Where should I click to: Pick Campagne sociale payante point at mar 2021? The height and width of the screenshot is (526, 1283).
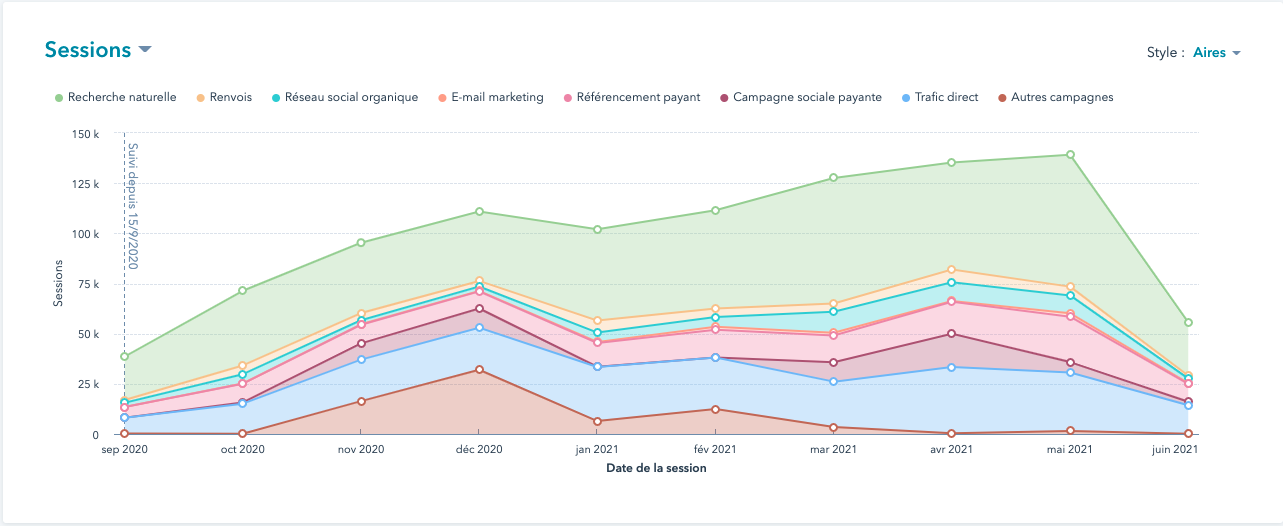pyautogui.click(x=833, y=362)
